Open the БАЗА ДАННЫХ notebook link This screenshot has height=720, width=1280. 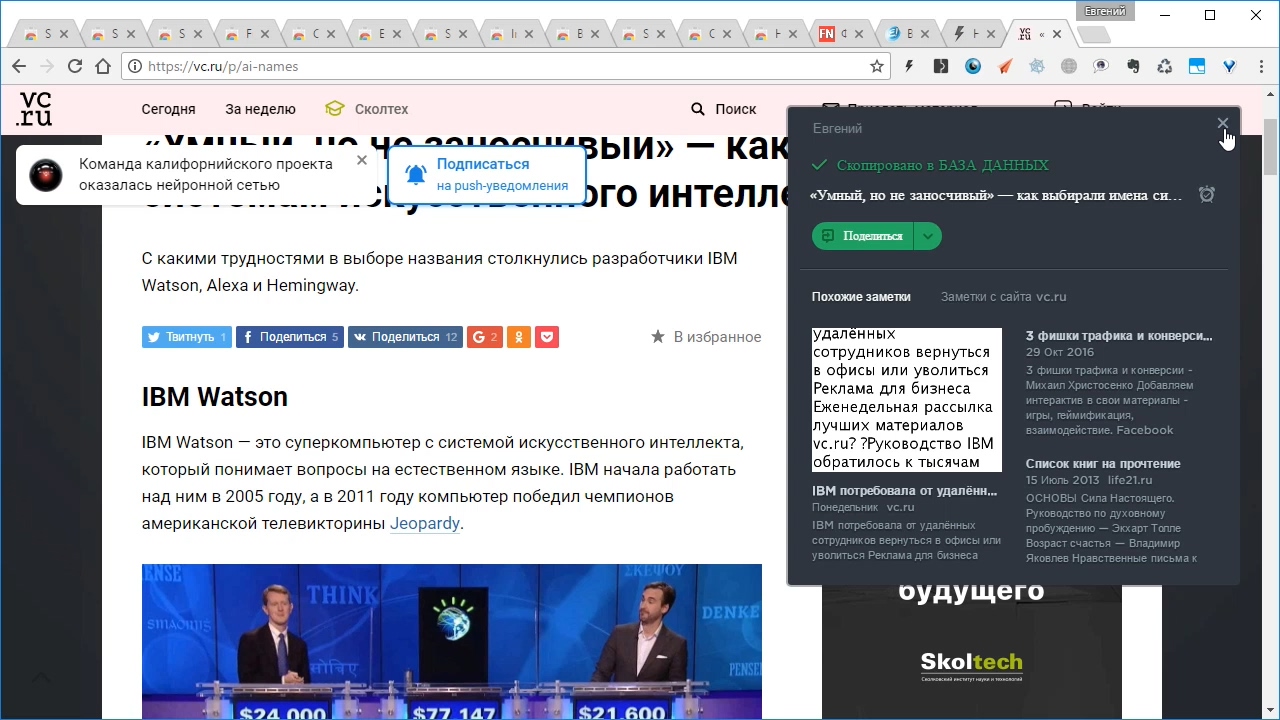(993, 165)
